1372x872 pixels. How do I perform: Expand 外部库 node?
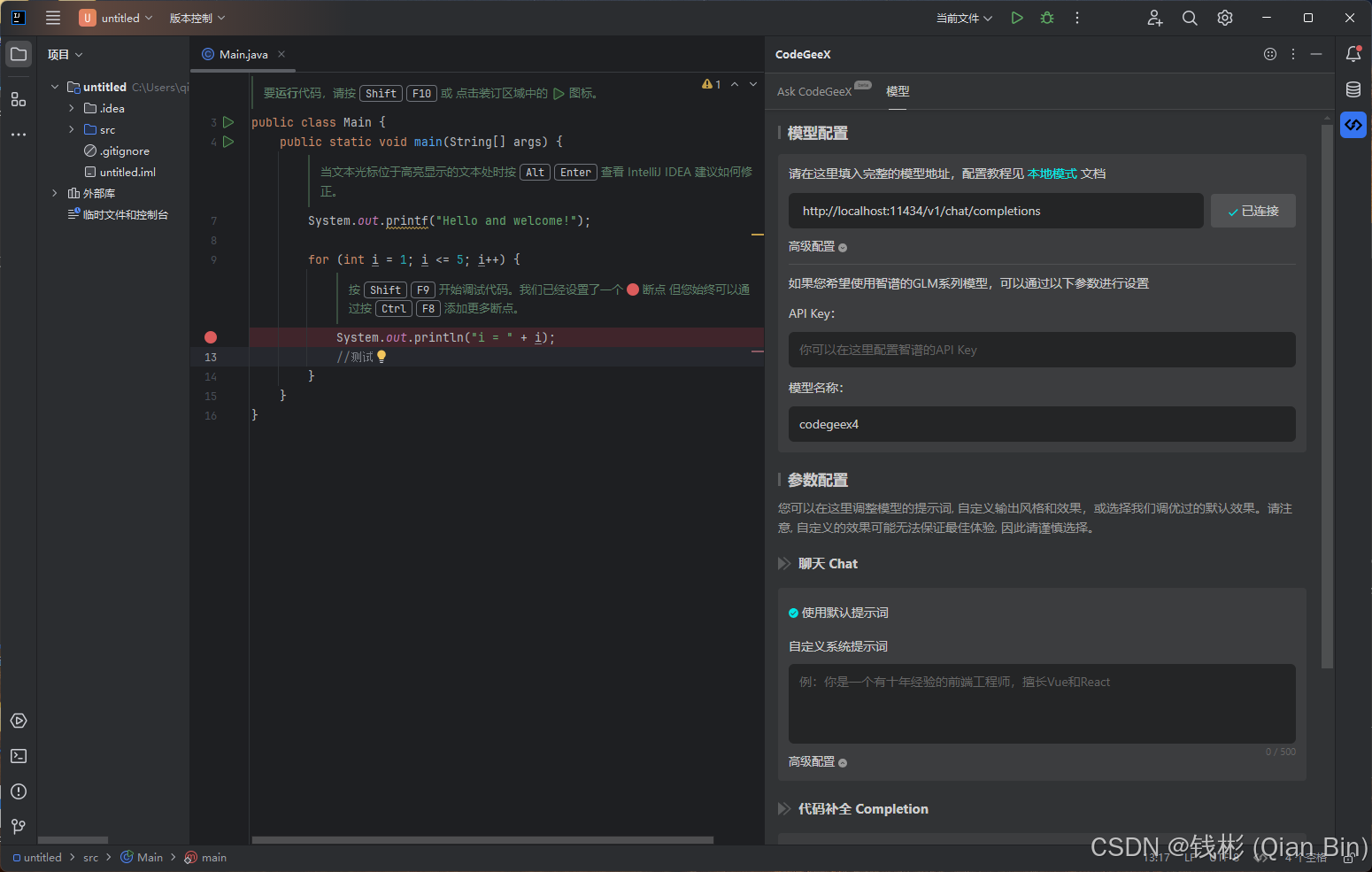55,193
